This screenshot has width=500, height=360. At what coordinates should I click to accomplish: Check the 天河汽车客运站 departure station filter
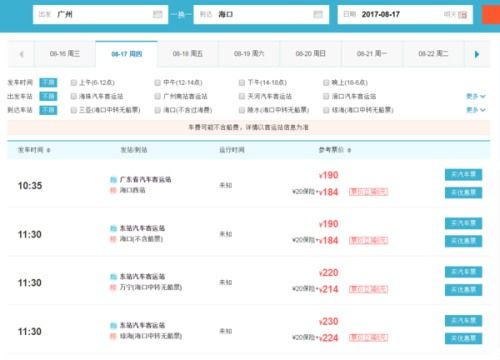coord(242,96)
